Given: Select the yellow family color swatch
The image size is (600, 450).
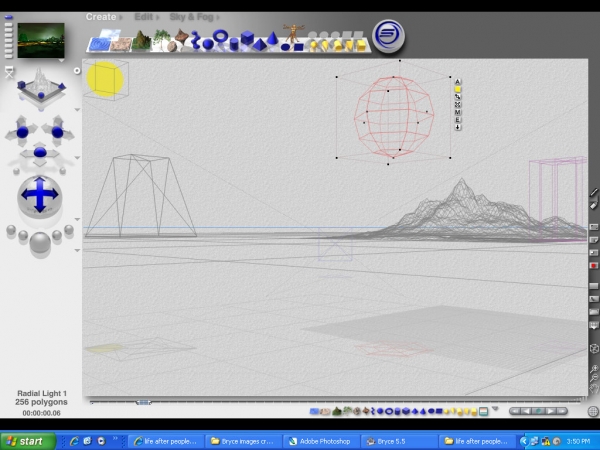Looking at the screenshot, I should tap(458, 89).
